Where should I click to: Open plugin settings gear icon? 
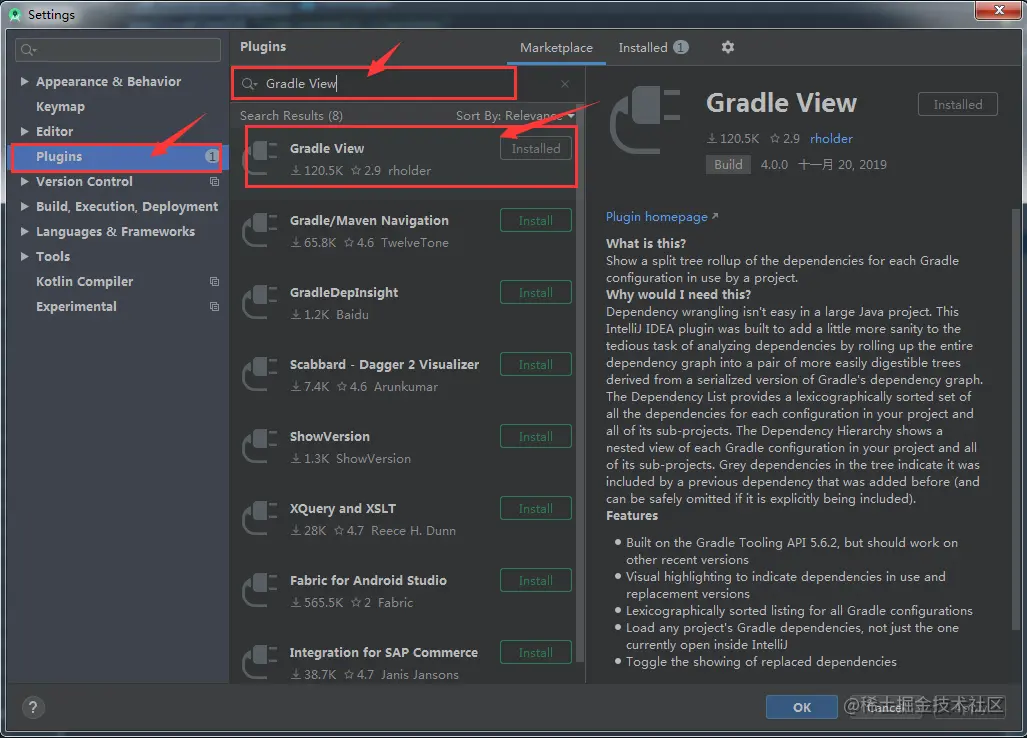click(x=727, y=47)
